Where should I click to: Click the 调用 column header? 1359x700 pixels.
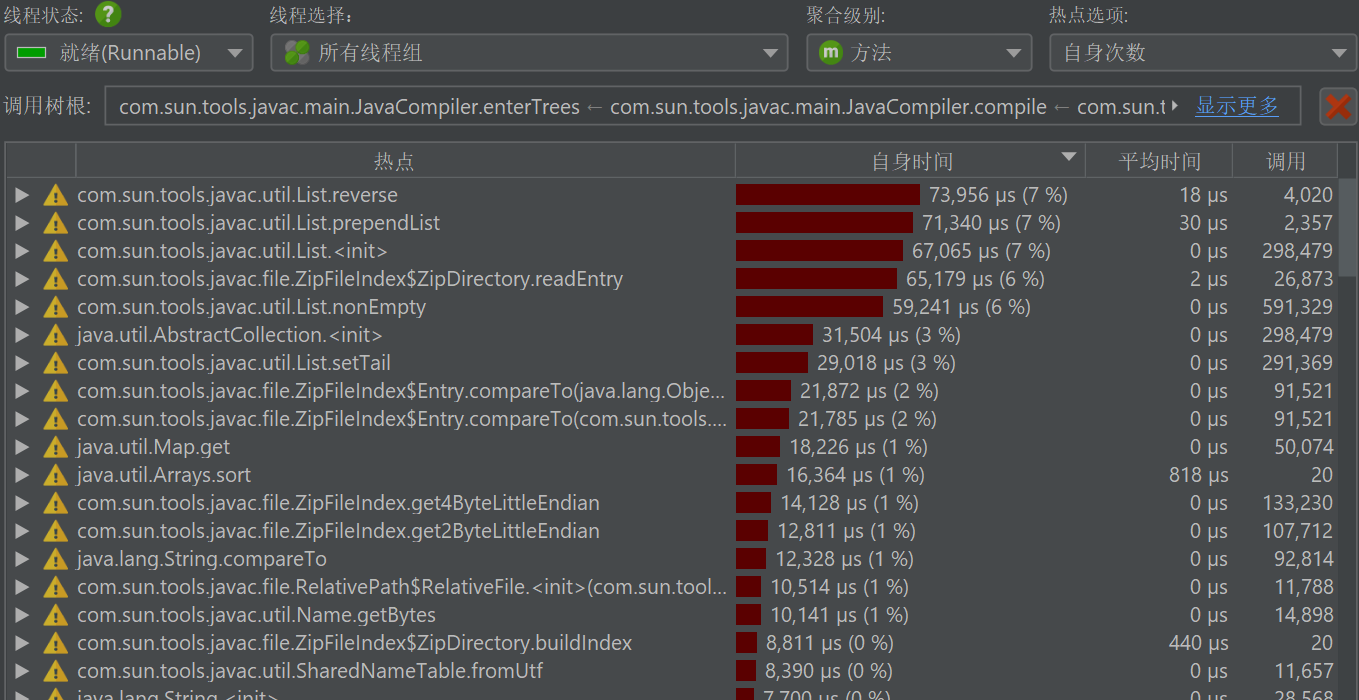coord(1285,161)
